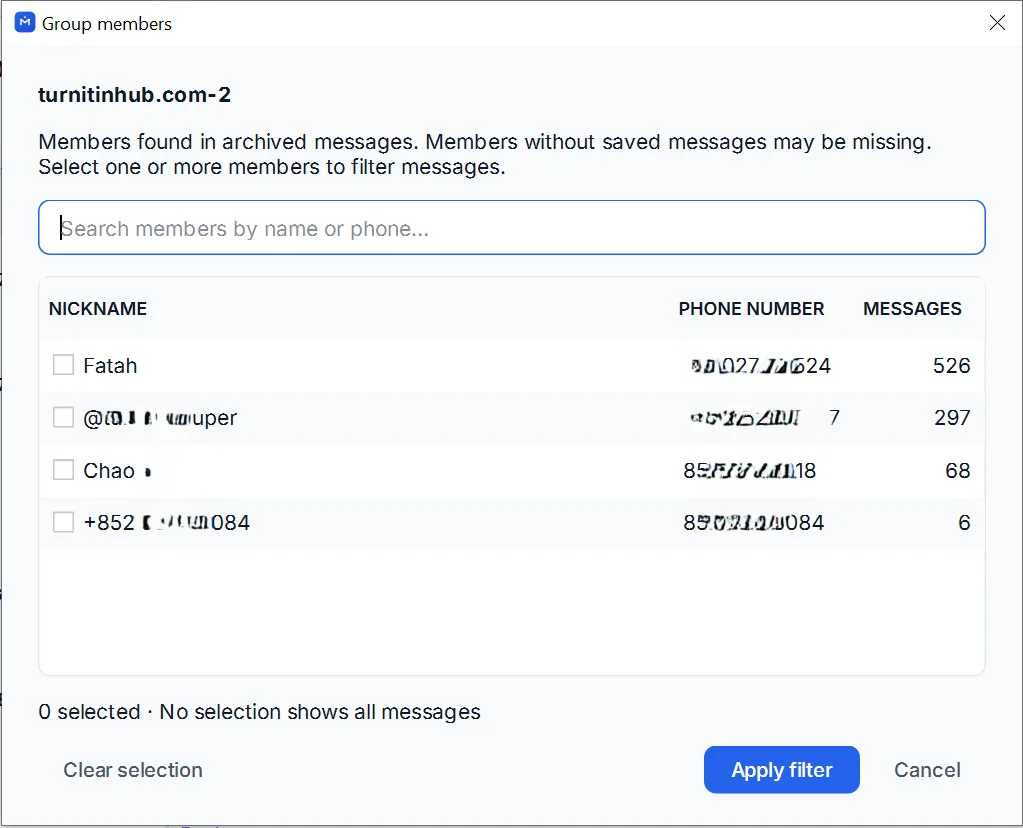1023x828 pixels.
Task: Click the blue app logo icon
Action: 25,22
